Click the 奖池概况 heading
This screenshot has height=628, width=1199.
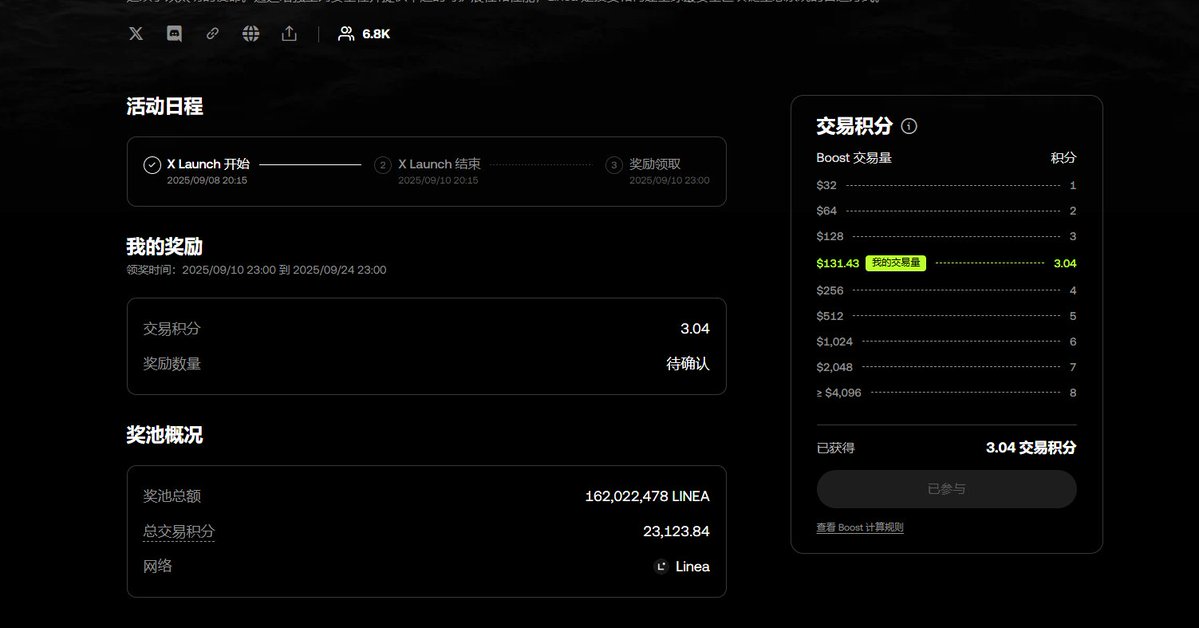pyautogui.click(x=164, y=434)
